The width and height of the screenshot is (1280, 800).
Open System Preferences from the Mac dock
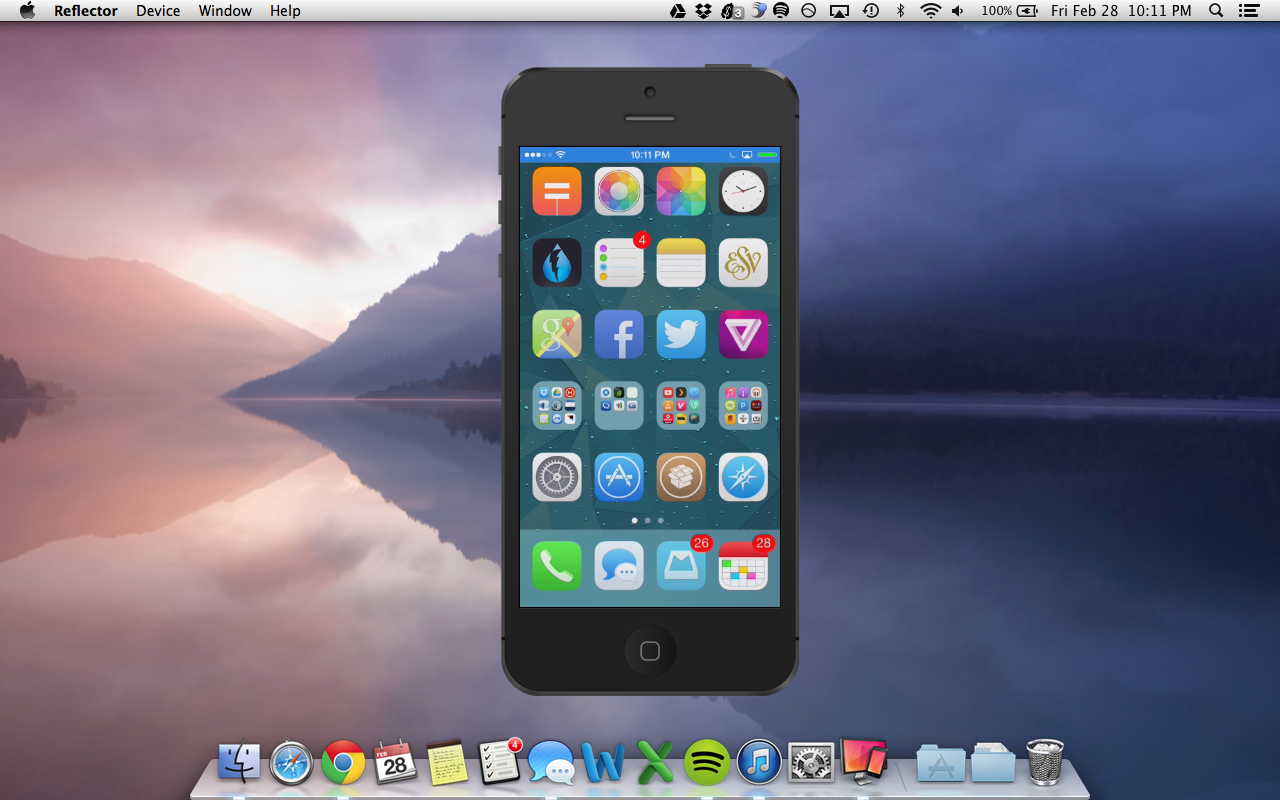[811, 763]
